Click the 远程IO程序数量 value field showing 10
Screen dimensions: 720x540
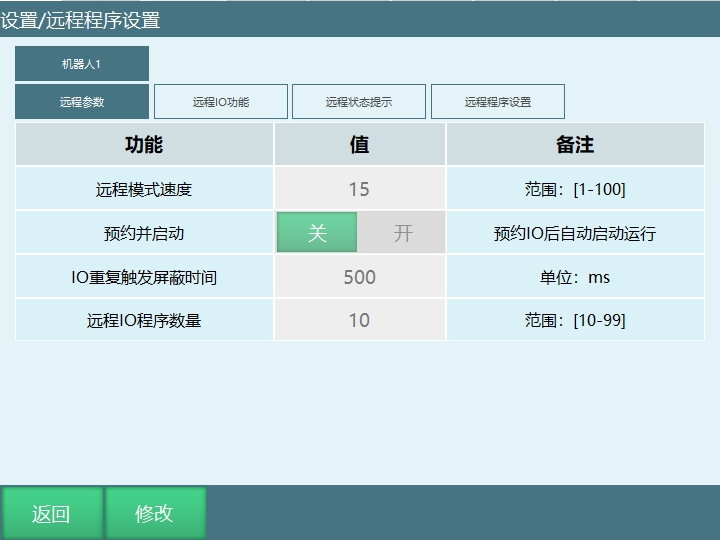(x=359, y=320)
